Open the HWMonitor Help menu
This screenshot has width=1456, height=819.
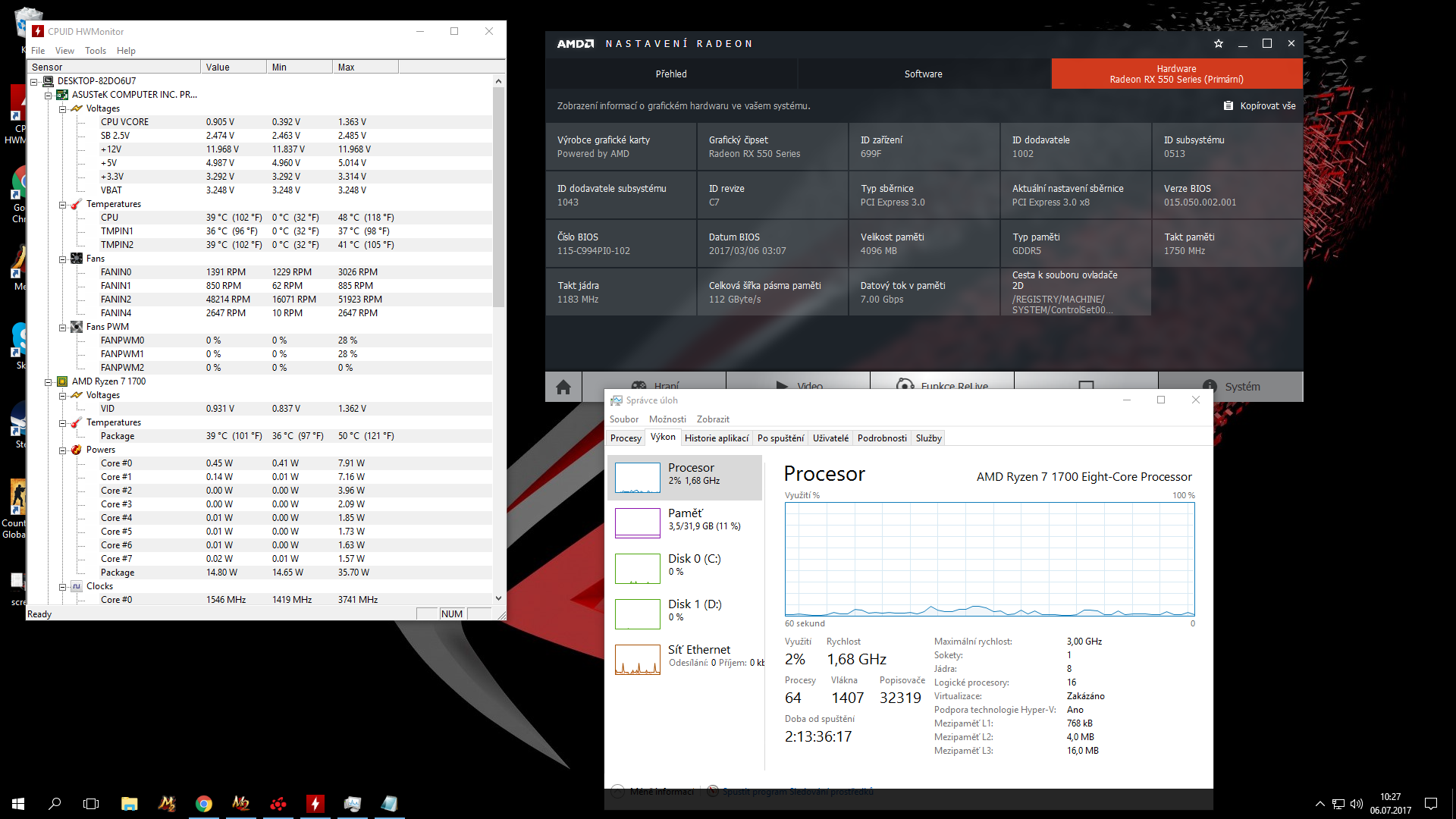click(126, 51)
